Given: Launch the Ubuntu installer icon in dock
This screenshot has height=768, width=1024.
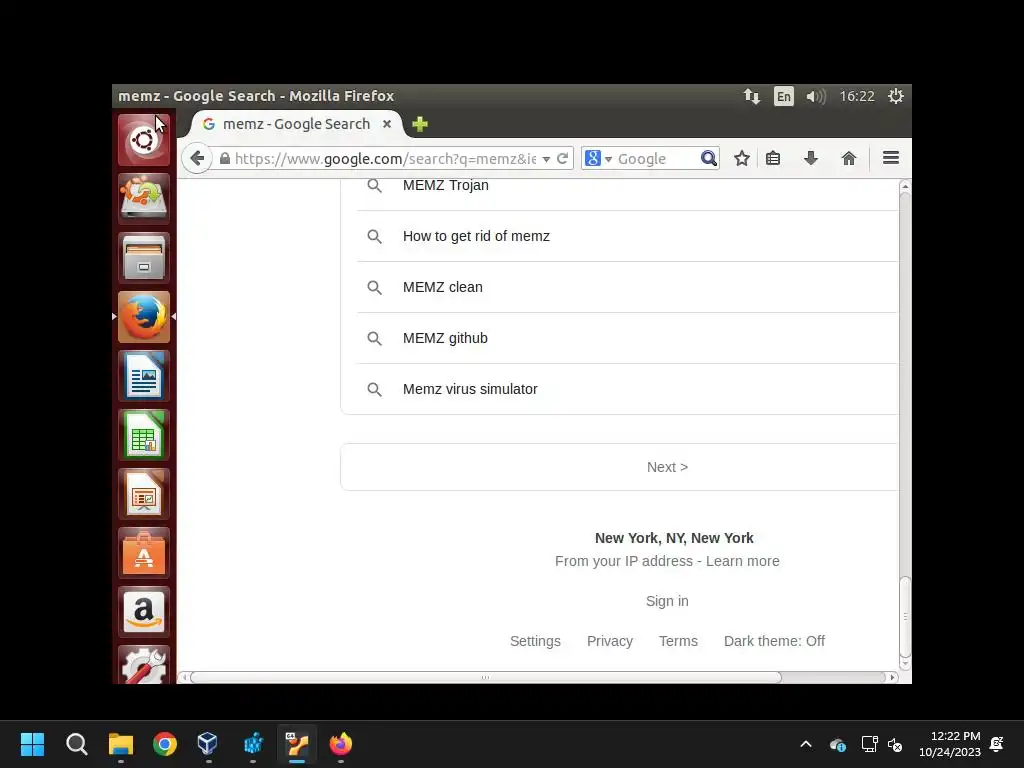Looking at the screenshot, I should pos(144,199).
